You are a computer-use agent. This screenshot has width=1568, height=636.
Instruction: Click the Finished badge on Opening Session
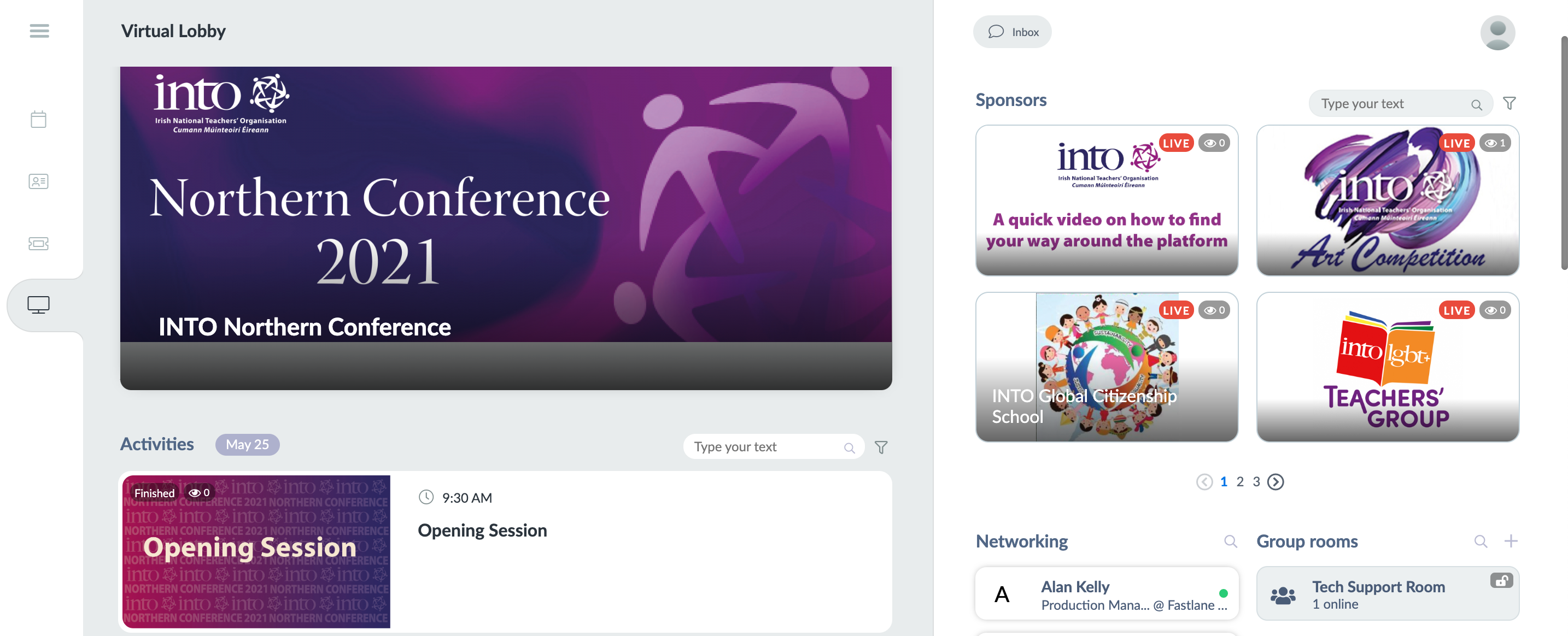pos(154,493)
